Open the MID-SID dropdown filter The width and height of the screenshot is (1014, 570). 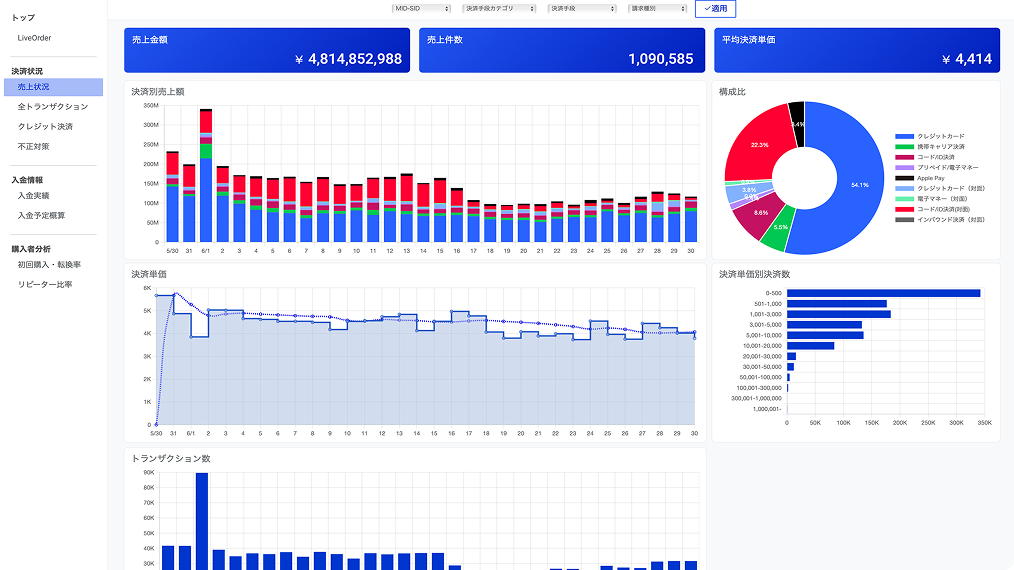[421, 8]
